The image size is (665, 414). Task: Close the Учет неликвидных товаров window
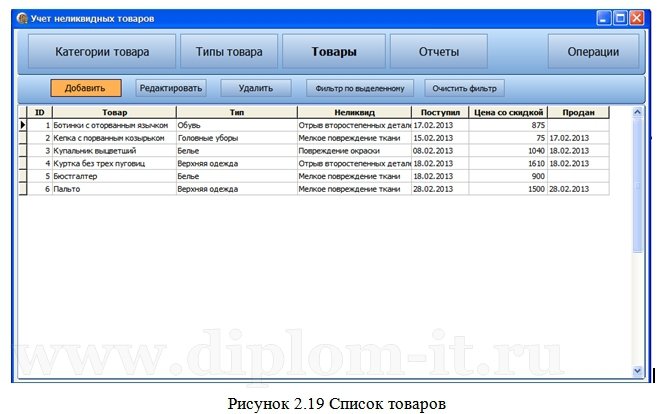click(637, 18)
